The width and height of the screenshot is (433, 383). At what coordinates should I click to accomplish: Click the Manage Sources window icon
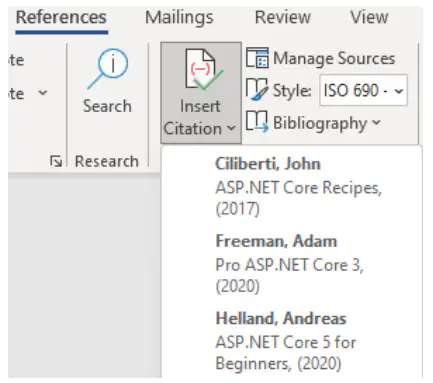257,58
